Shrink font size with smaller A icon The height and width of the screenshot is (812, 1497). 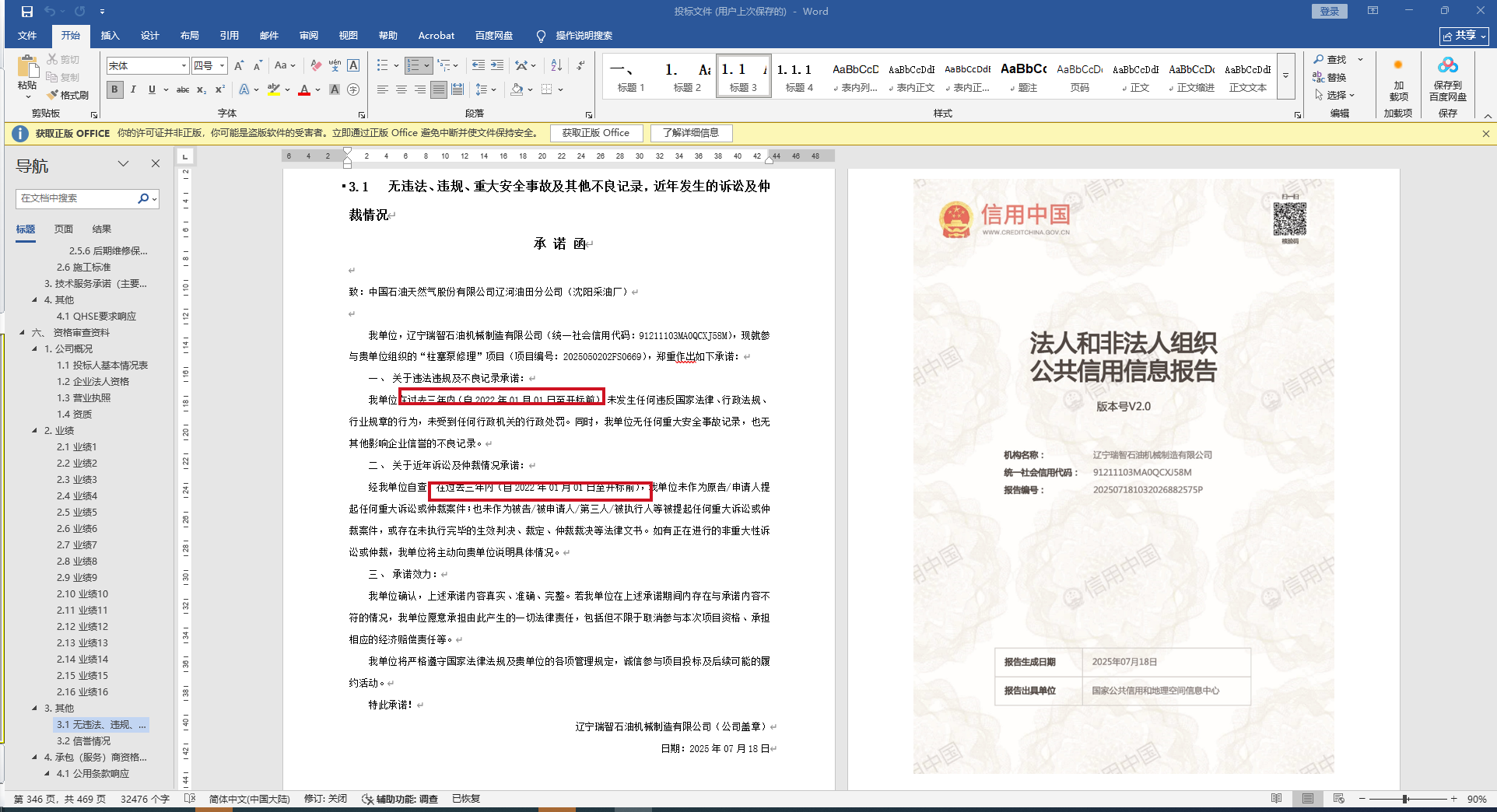tap(258, 65)
